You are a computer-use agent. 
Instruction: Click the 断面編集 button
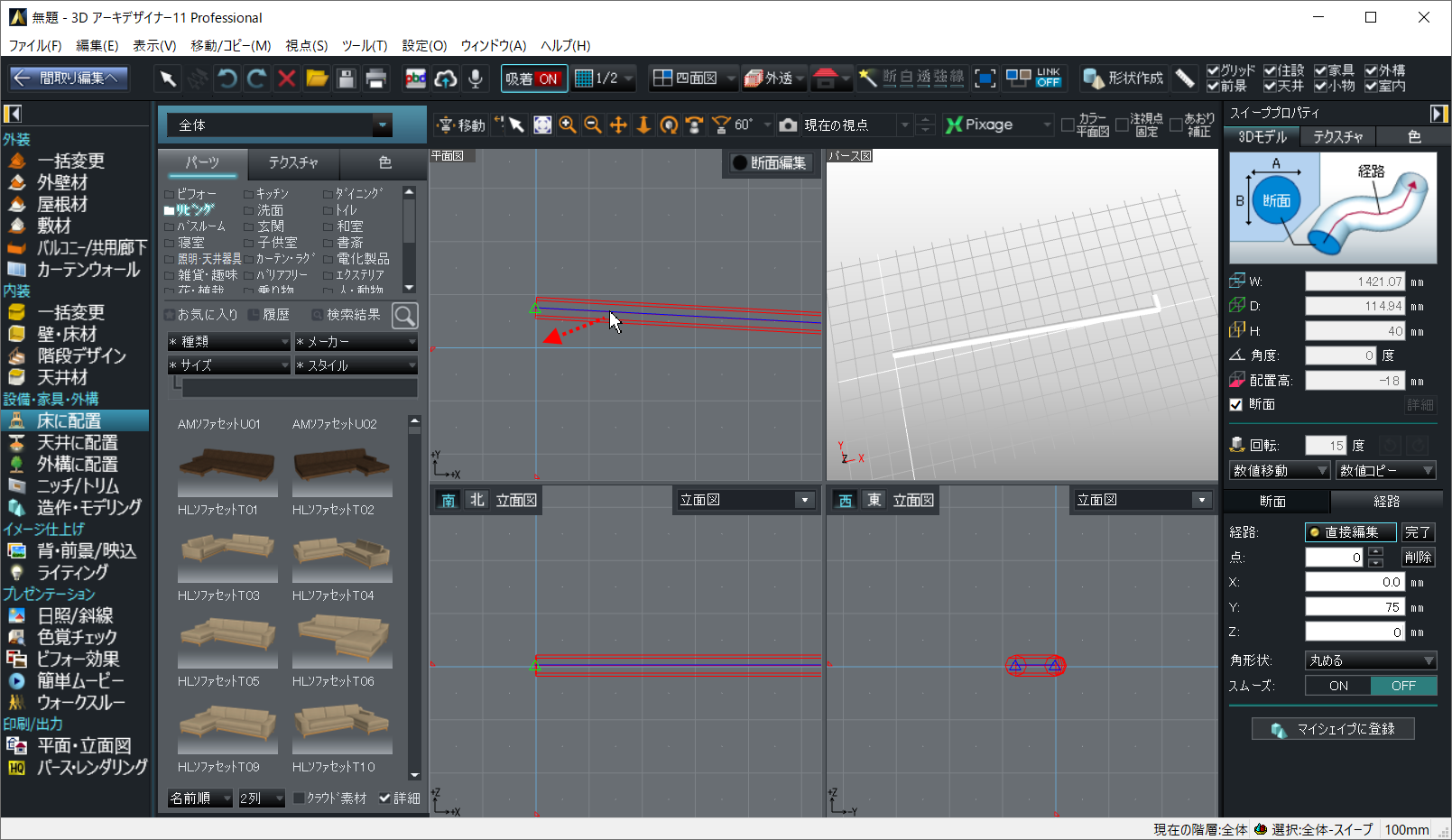click(x=770, y=162)
